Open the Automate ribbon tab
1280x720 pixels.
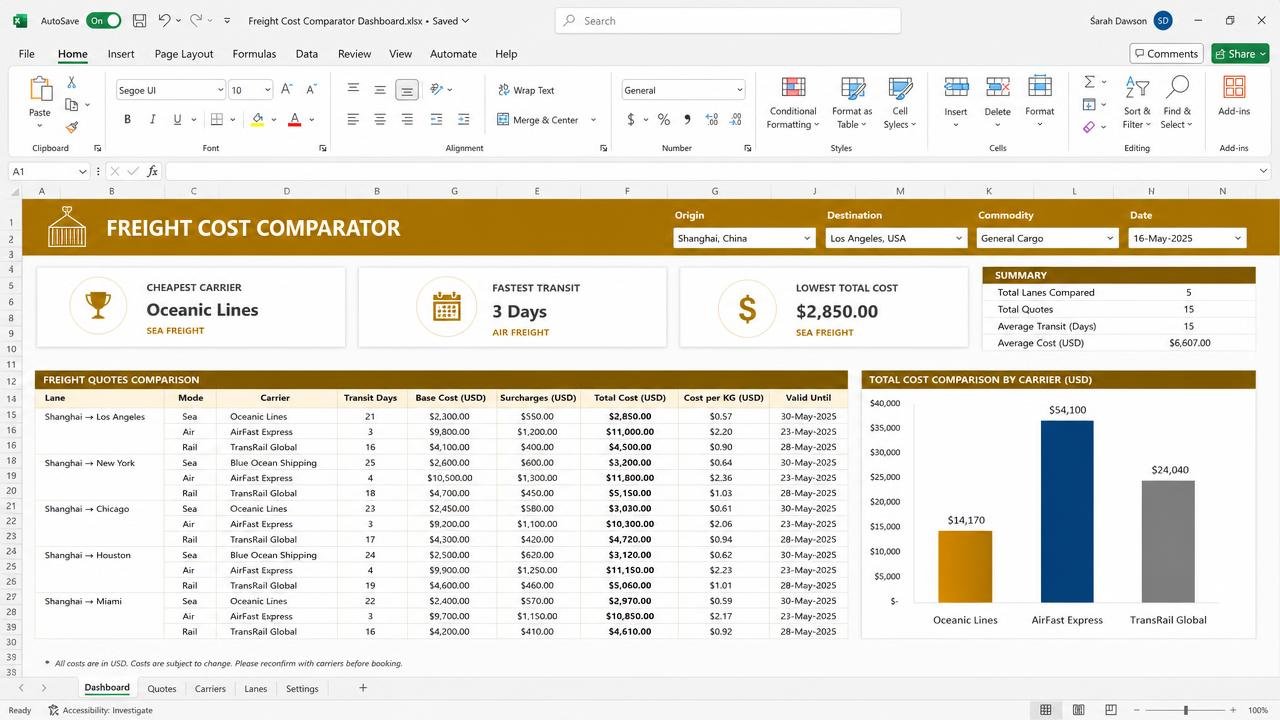(453, 54)
